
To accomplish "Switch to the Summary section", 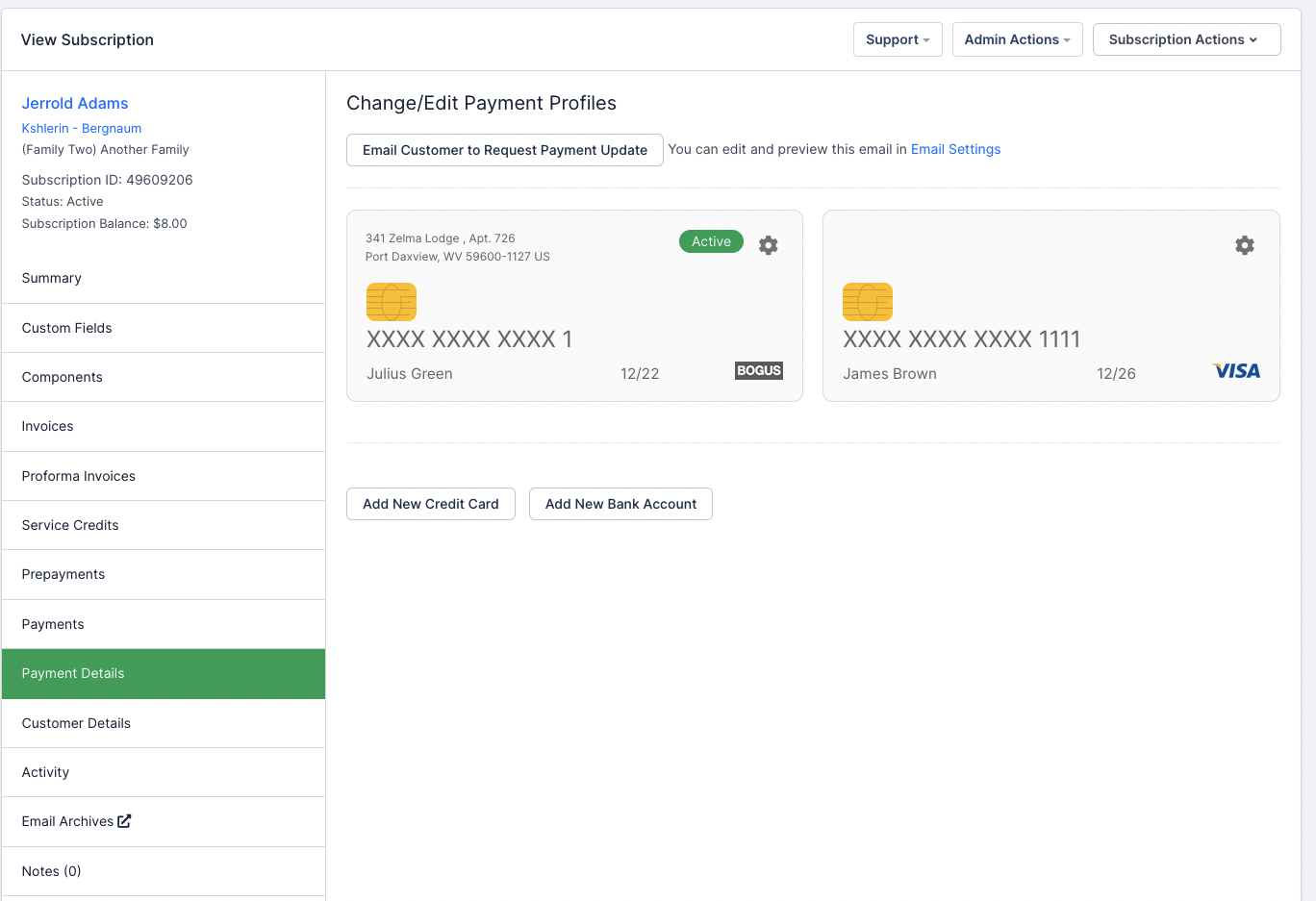I will click(51, 278).
